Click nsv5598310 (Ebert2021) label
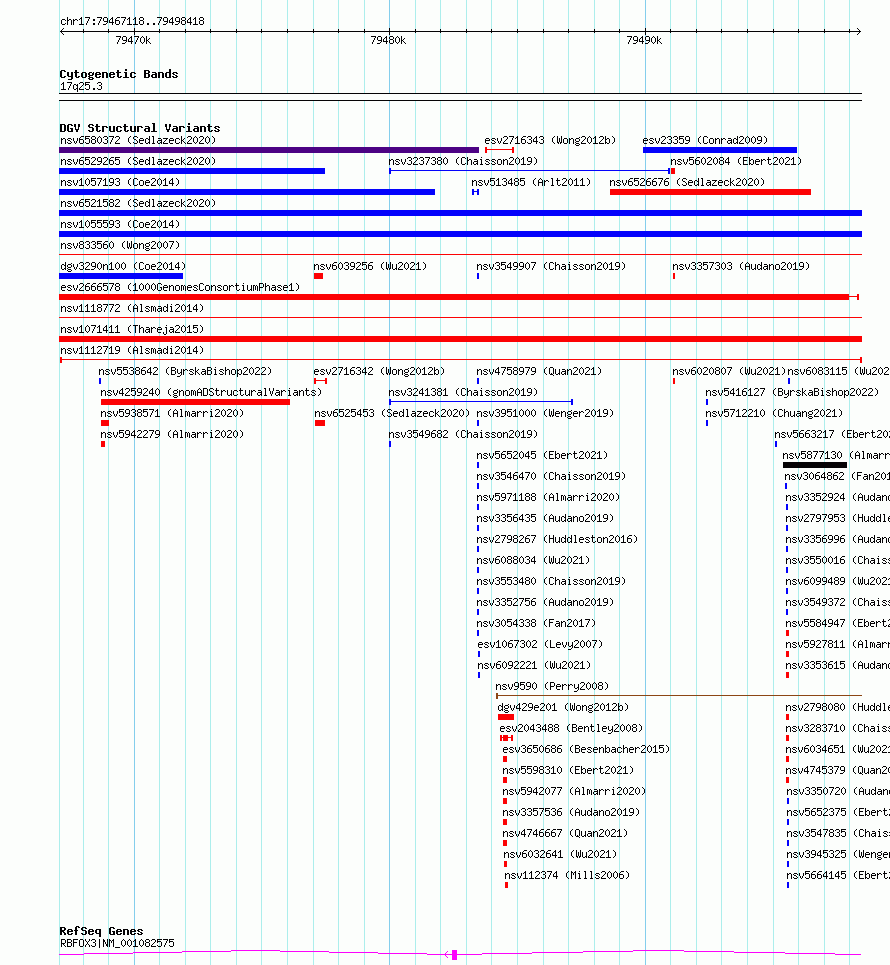 568,770
